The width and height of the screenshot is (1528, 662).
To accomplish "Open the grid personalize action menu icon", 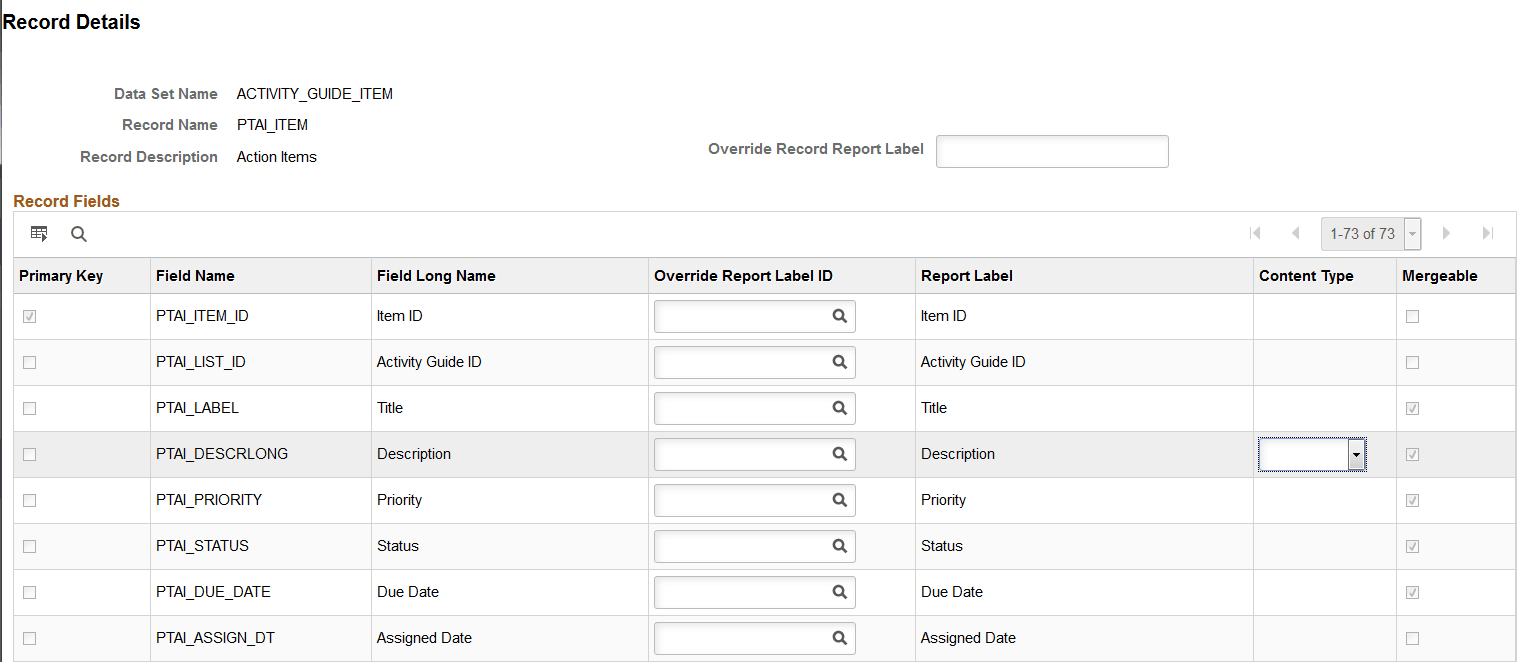I will 39,233.
